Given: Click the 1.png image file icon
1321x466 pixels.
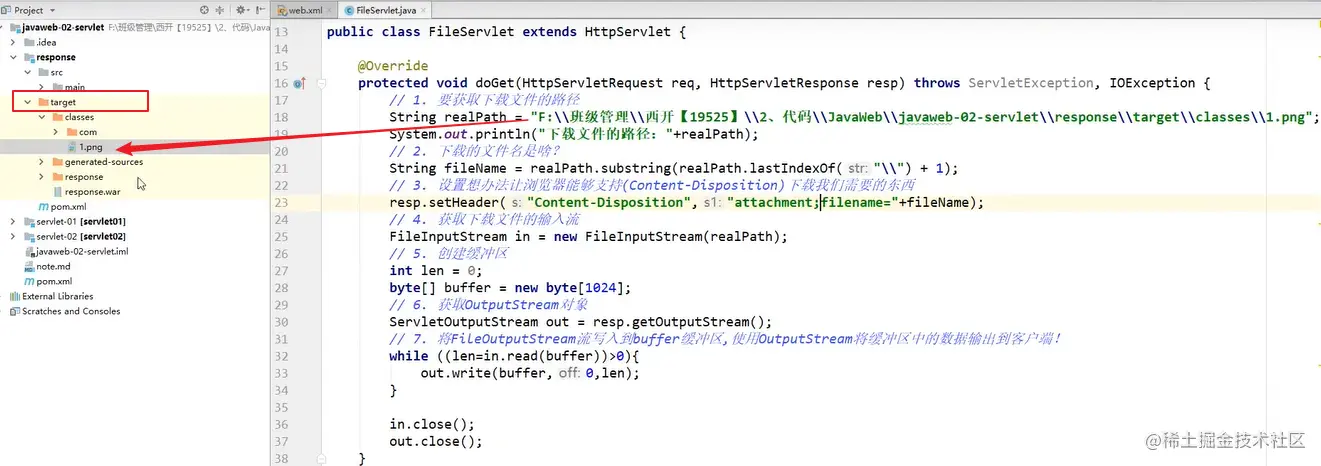Looking at the screenshot, I should click(71, 147).
